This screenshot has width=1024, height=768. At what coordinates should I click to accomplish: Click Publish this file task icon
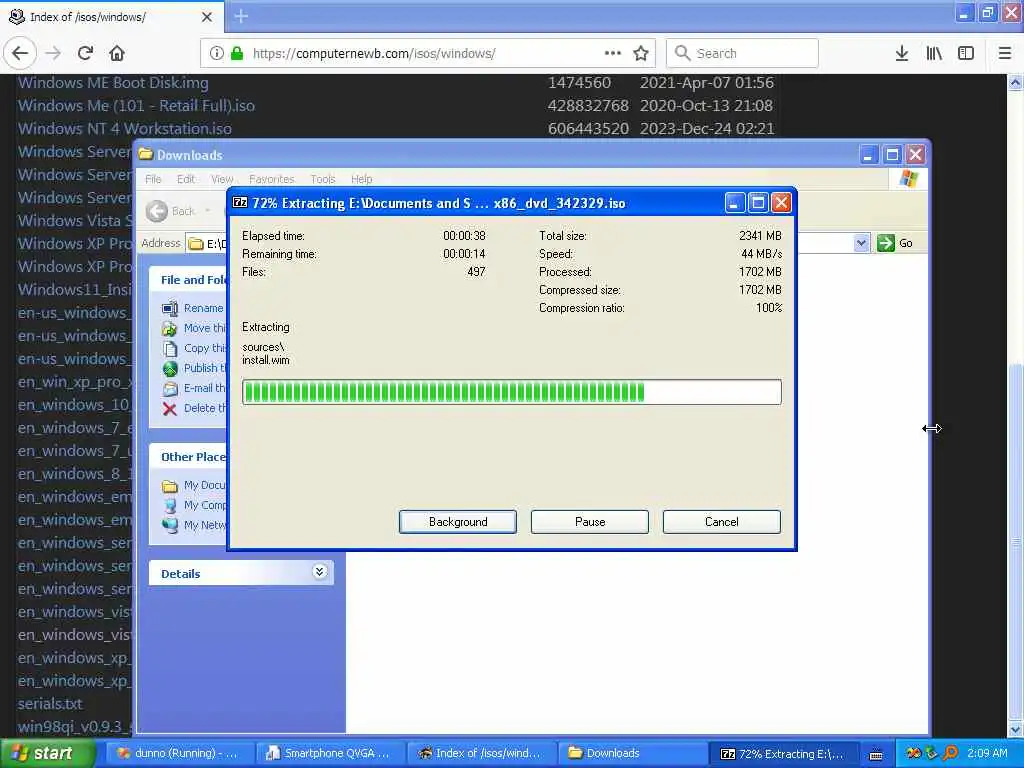[x=170, y=369]
